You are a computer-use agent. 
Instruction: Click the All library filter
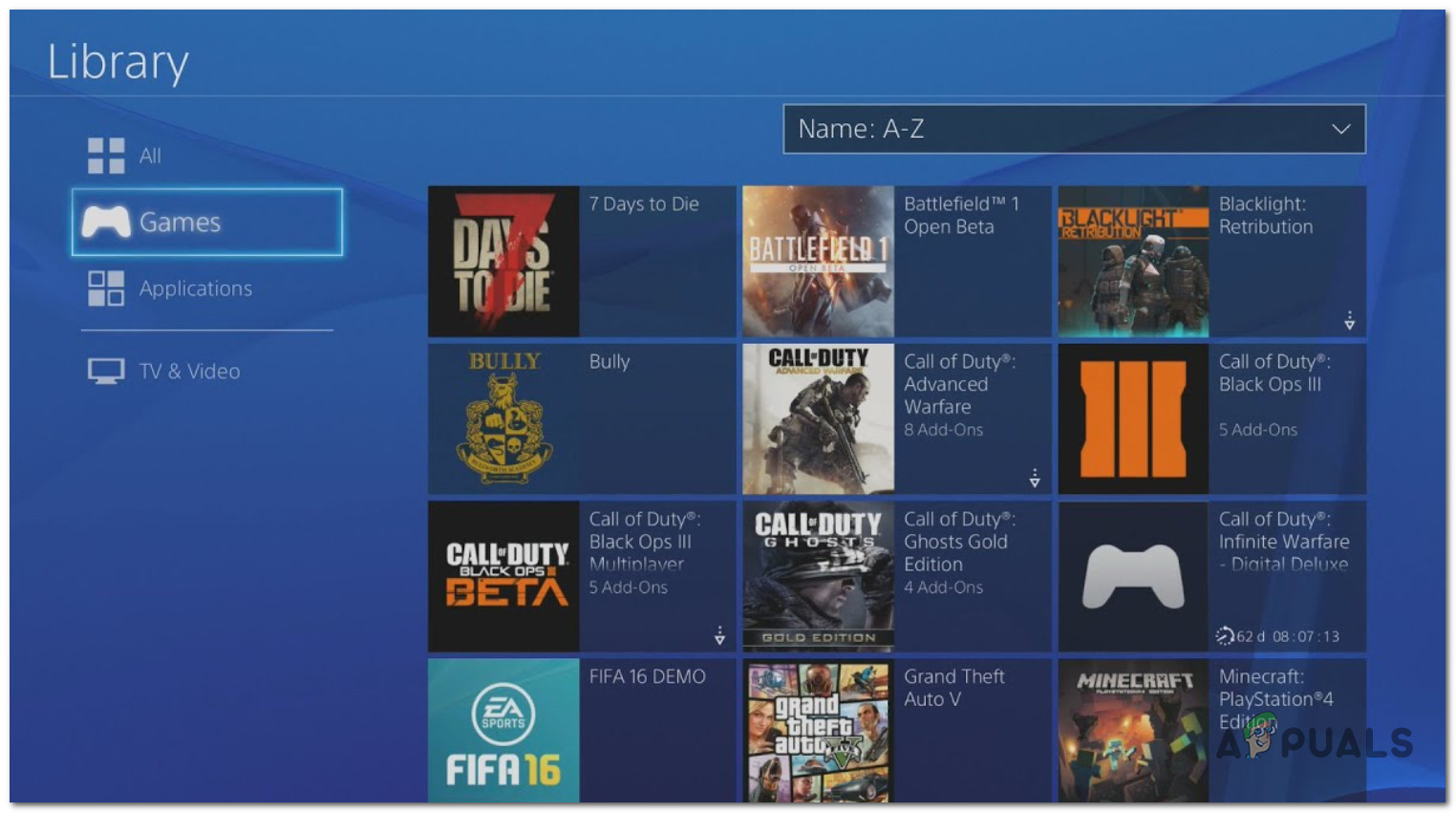coord(150,156)
